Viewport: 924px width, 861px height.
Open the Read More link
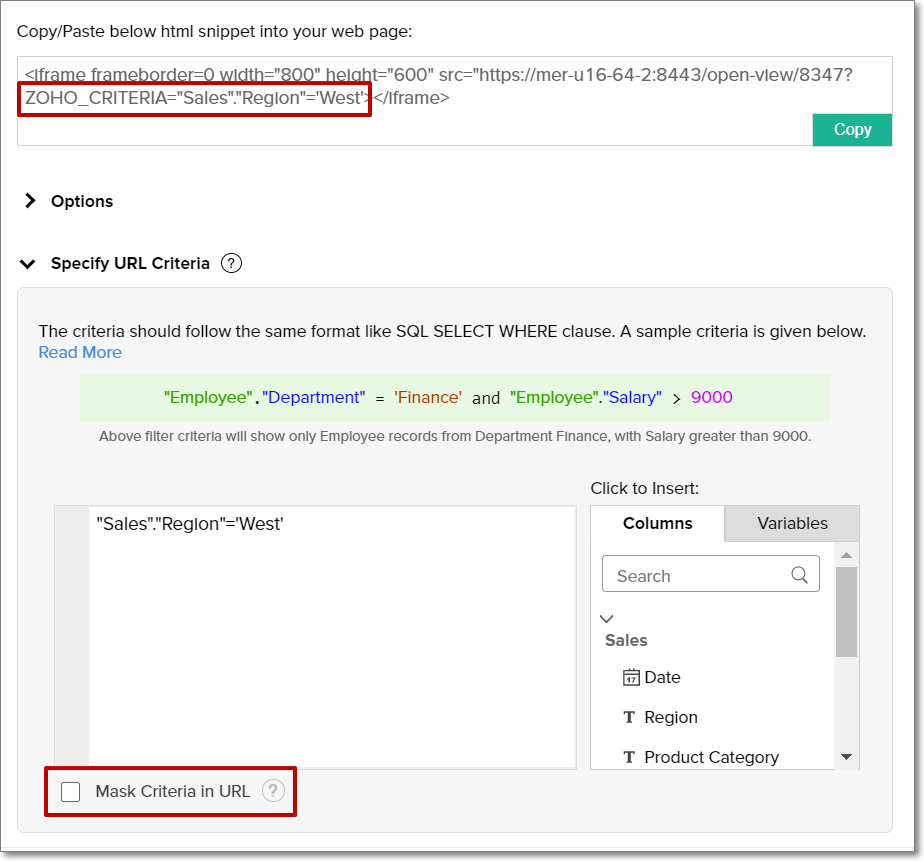click(80, 352)
